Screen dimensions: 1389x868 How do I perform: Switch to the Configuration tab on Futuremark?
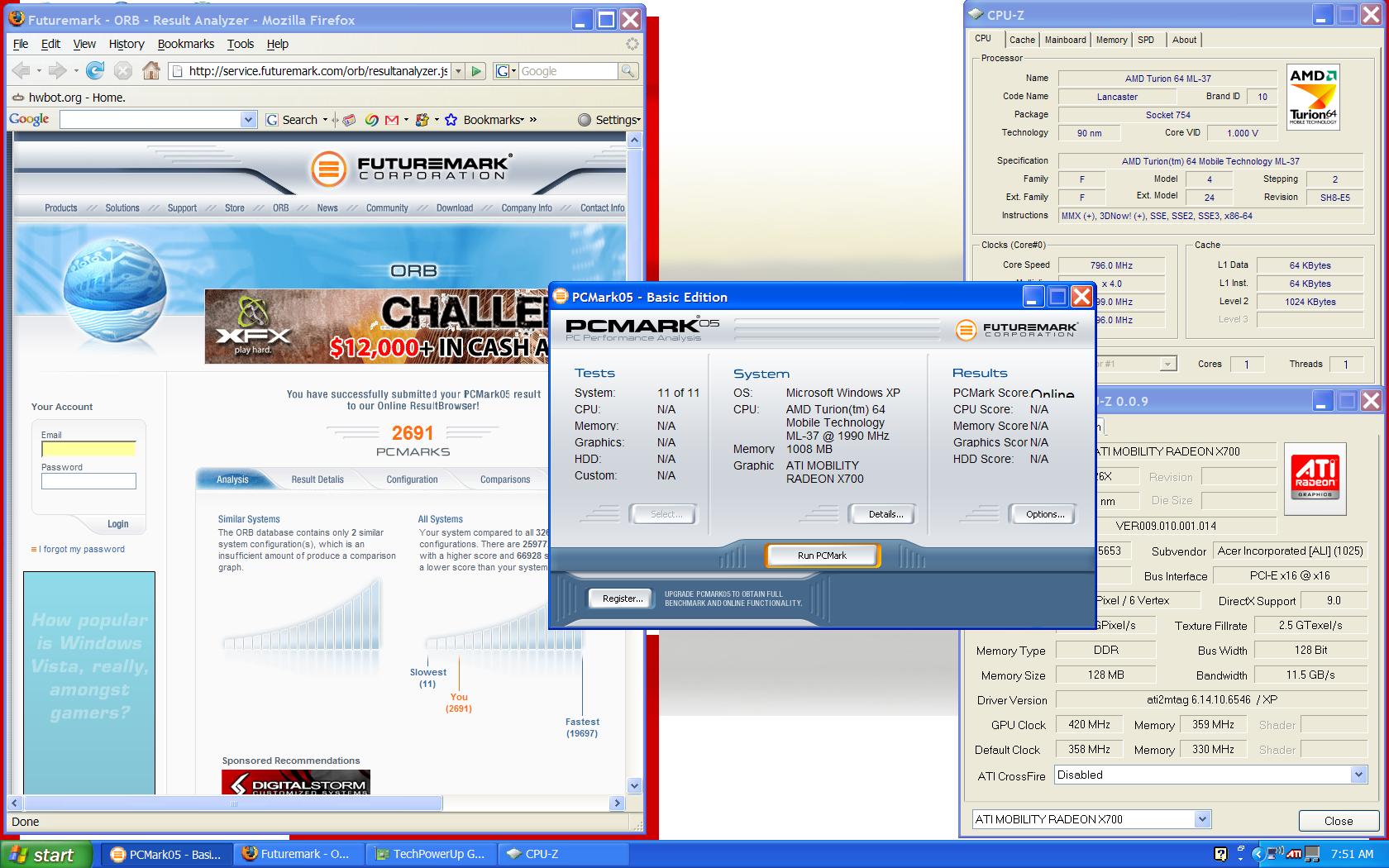click(412, 479)
